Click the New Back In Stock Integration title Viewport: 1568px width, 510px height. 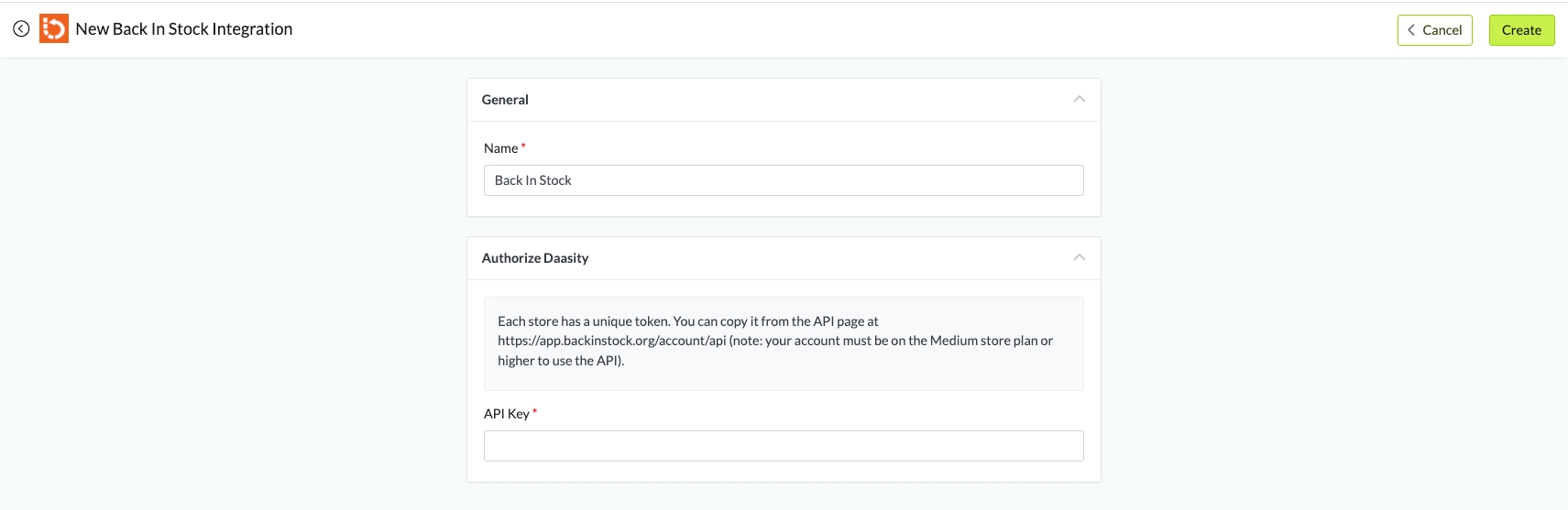(x=184, y=29)
